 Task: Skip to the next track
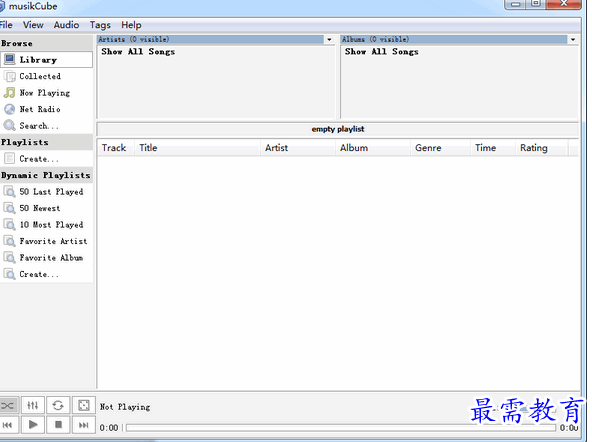pyautogui.click(x=83, y=425)
